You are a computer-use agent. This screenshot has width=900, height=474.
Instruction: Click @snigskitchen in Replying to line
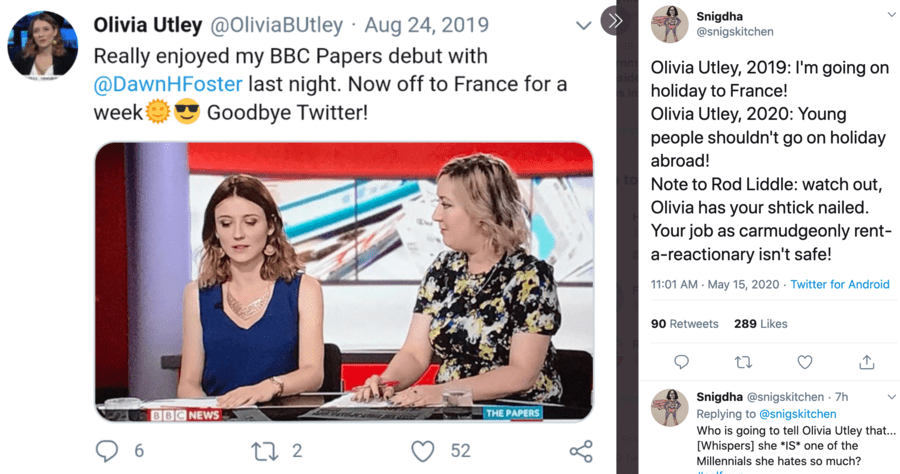click(796, 414)
